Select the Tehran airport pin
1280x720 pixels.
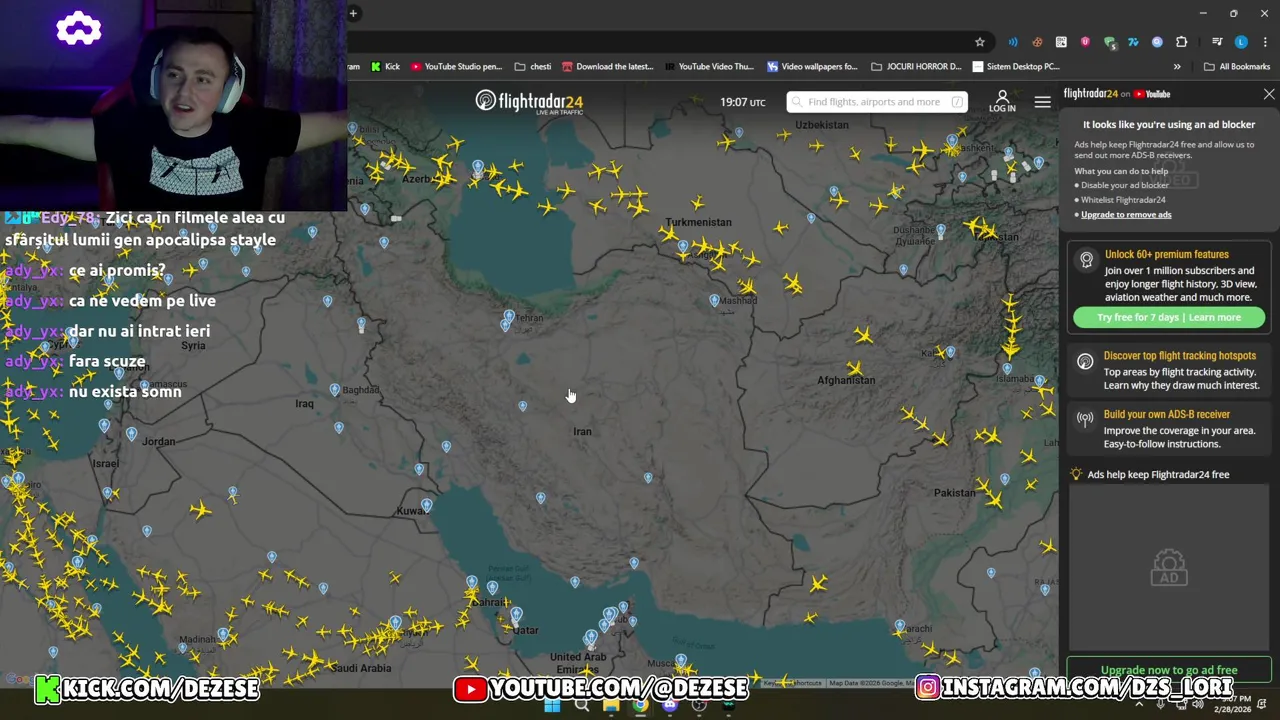508,317
